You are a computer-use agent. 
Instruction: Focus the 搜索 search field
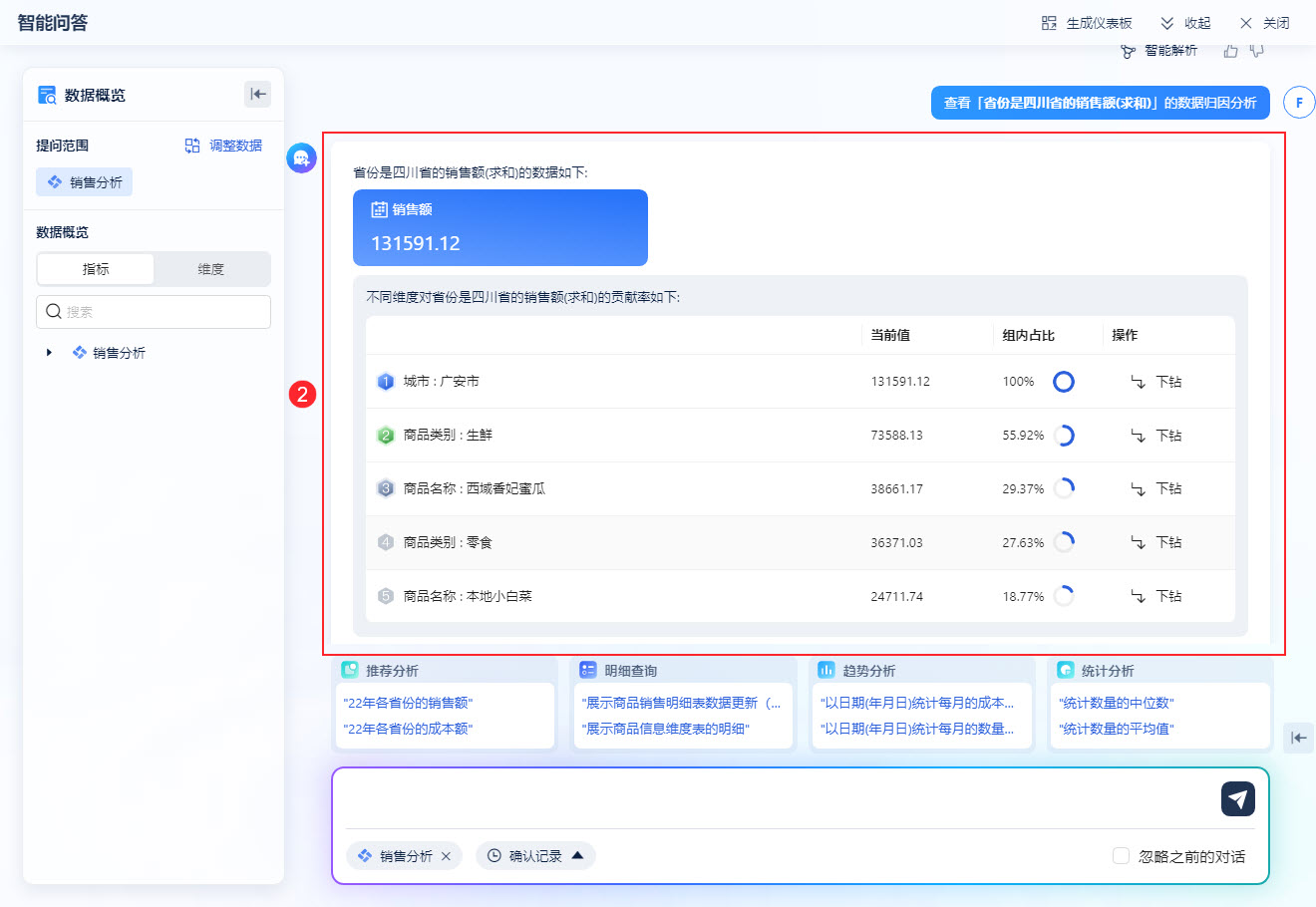click(x=154, y=312)
